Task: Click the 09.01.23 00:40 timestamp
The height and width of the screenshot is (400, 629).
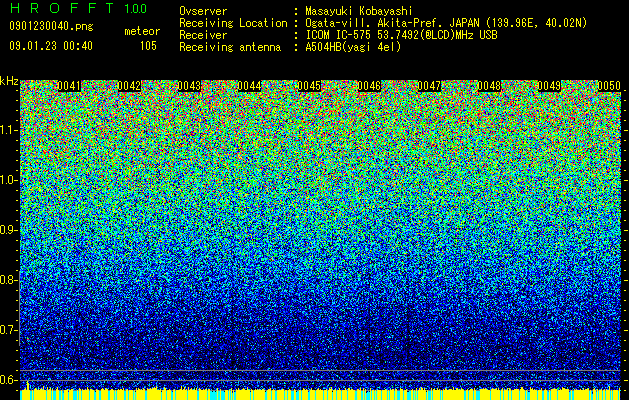Action: pyautogui.click(x=51, y=46)
